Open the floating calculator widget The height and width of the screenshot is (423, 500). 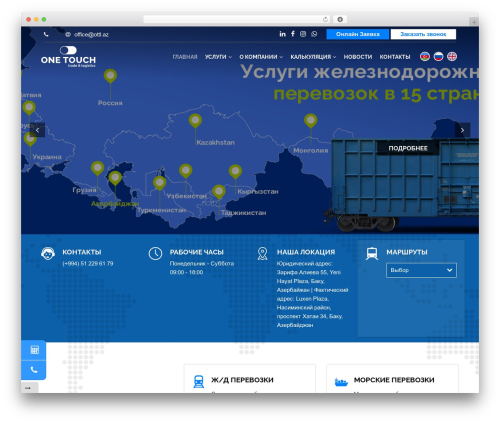[34, 350]
